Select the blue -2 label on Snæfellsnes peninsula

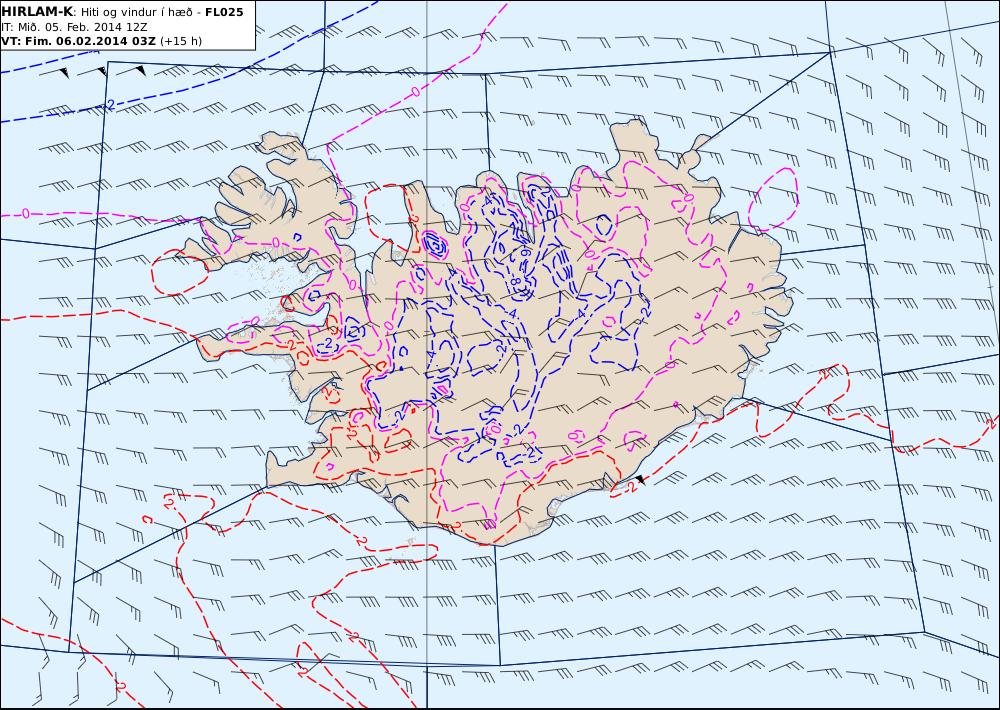pos(327,343)
